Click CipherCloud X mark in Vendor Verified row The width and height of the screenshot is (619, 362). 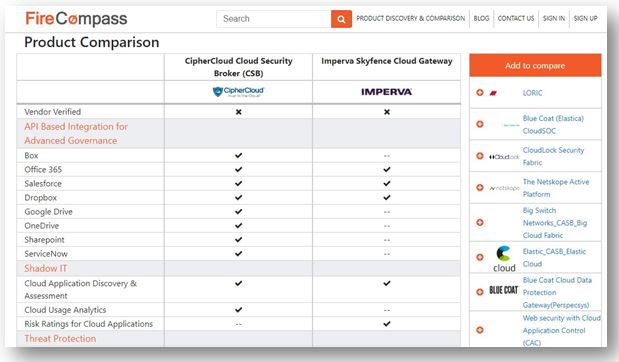pyautogui.click(x=238, y=112)
